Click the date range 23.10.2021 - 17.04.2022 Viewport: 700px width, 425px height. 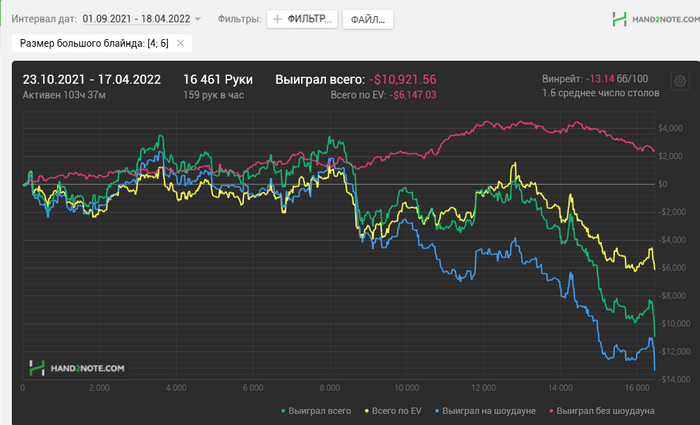92,79
